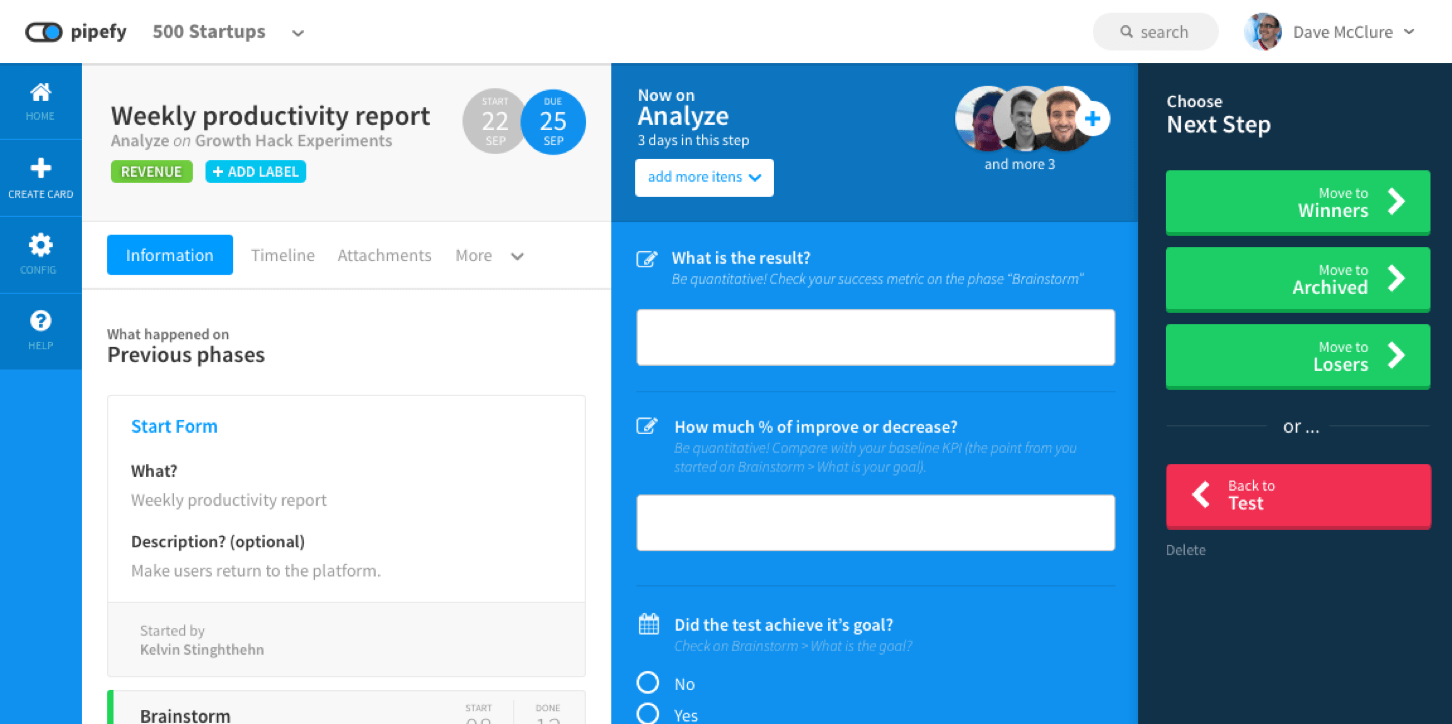
Task: Focus the search field
Action: (x=1156, y=32)
